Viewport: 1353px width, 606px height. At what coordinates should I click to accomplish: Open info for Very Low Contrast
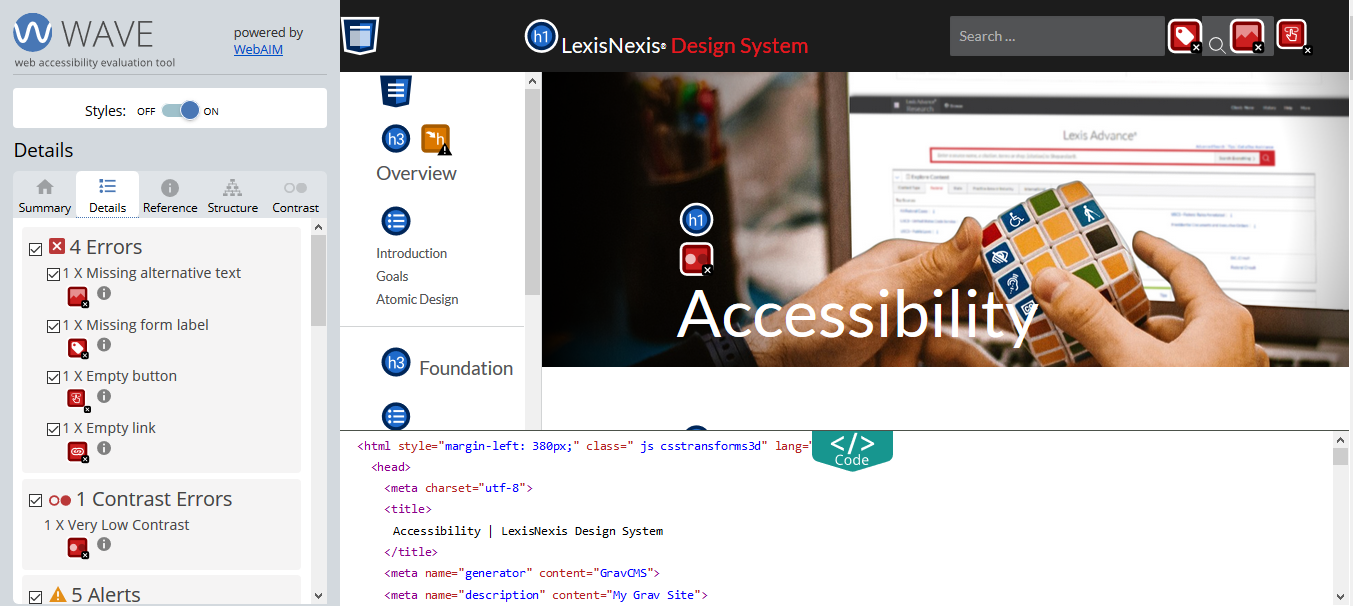(x=104, y=544)
